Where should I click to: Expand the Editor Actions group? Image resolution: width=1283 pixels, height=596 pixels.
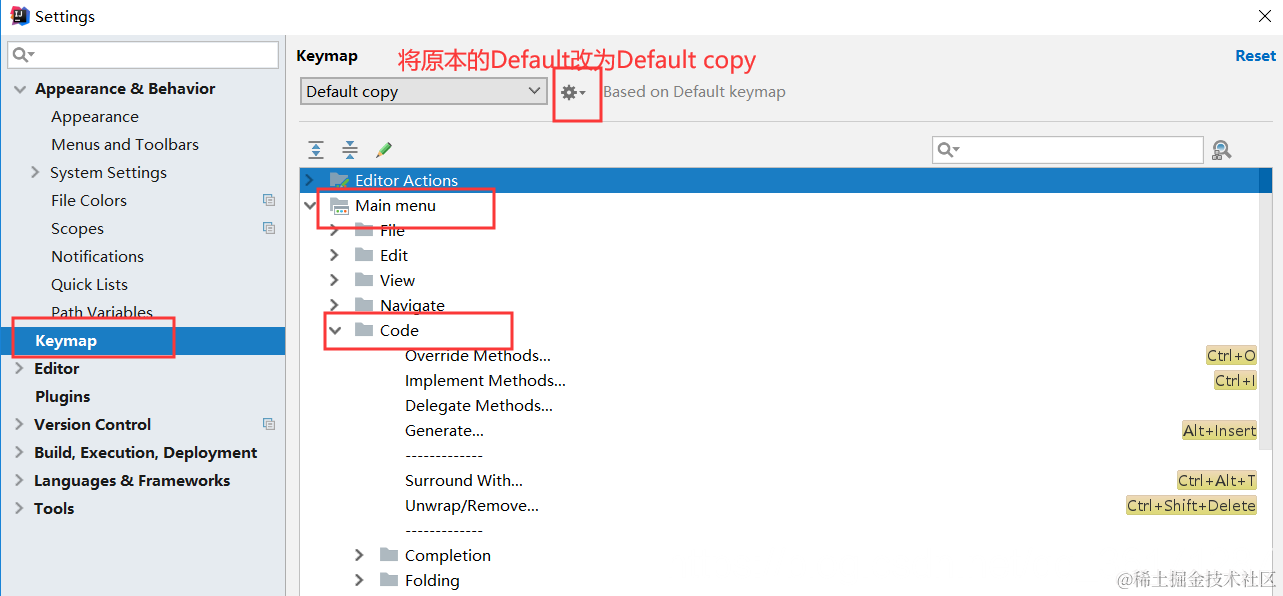(x=310, y=180)
